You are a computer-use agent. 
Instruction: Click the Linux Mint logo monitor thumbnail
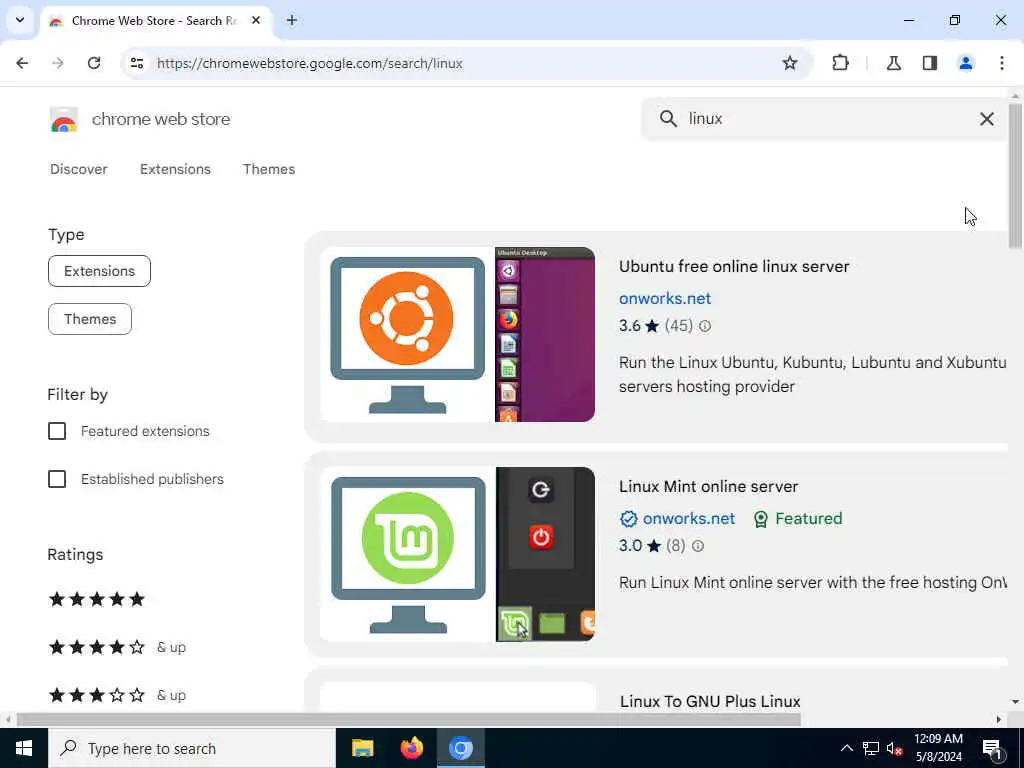pyautogui.click(x=408, y=554)
